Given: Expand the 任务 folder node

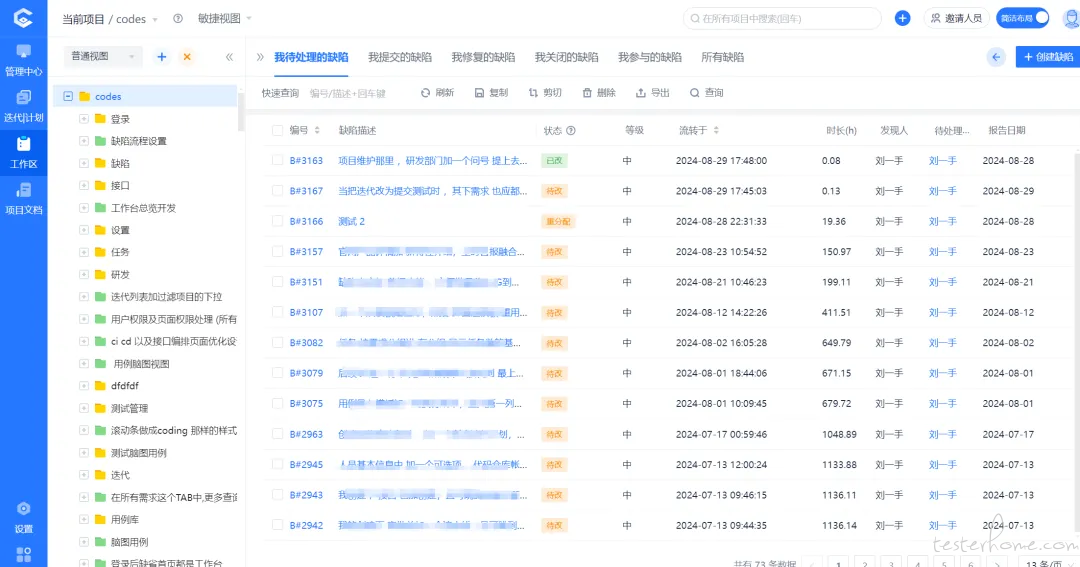Looking at the screenshot, I should [x=83, y=252].
